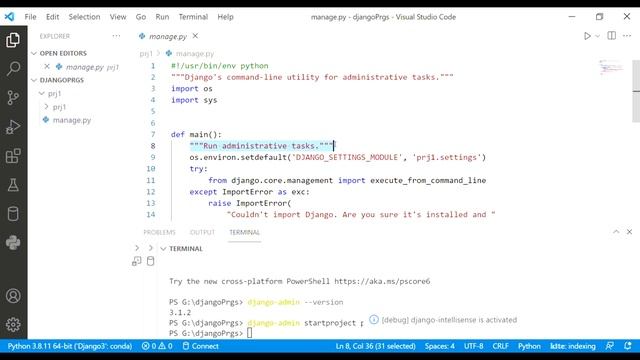Click the split terminal icon below chevrons

pyautogui.click(x=137, y=261)
